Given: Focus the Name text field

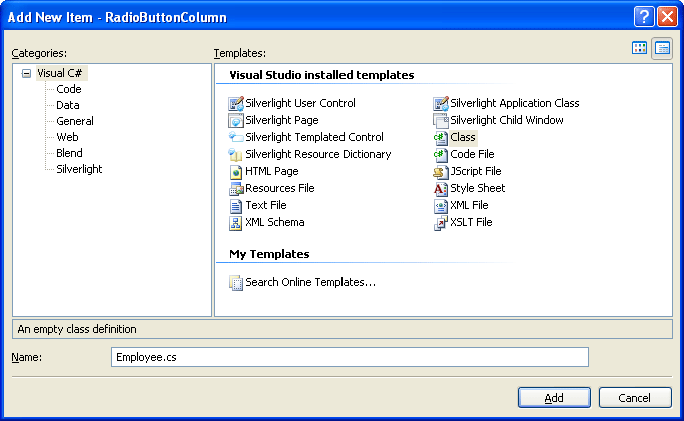Looking at the screenshot, I should pos(349,357).
